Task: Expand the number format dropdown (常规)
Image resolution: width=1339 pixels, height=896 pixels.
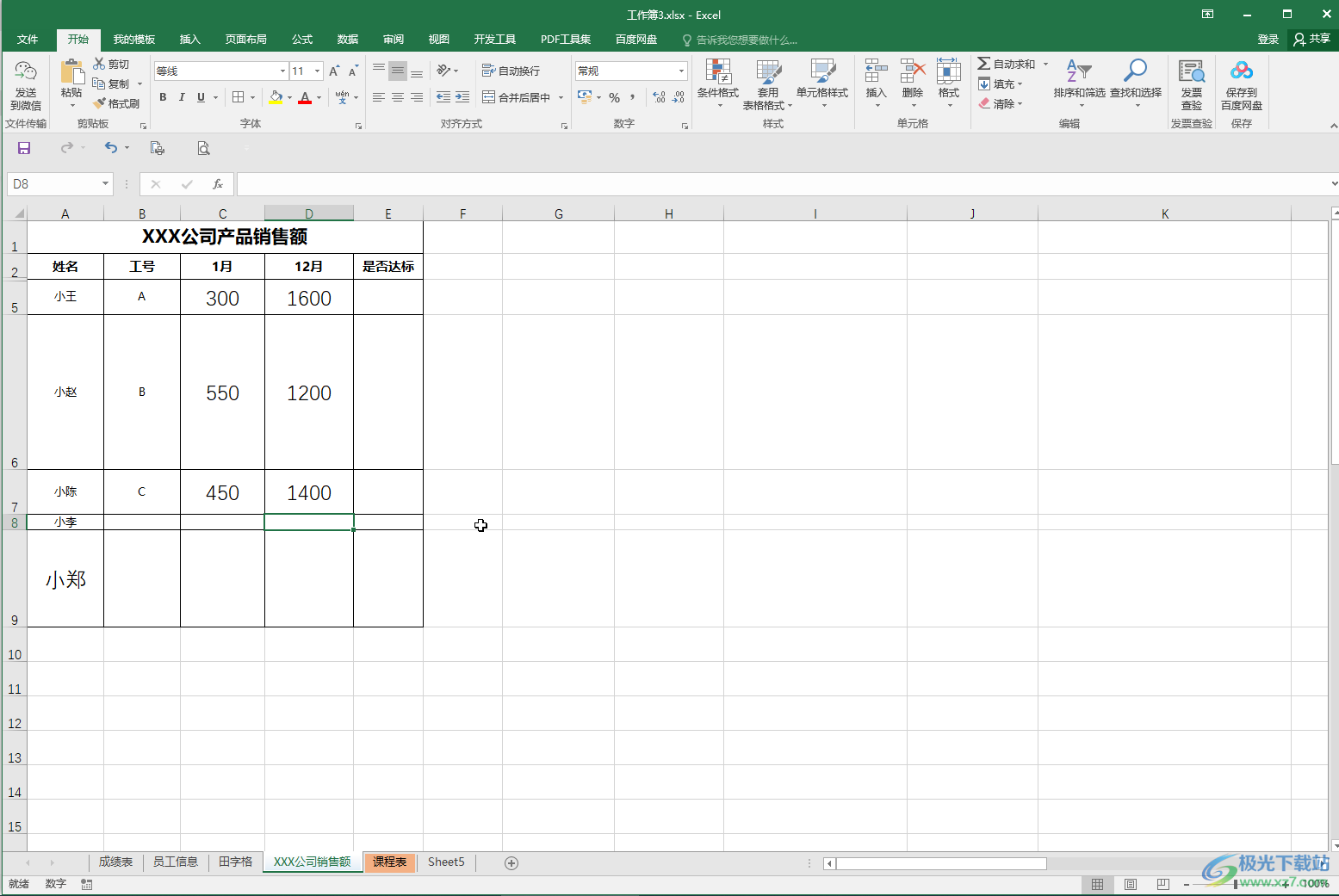Action: [x=681, y=71]
